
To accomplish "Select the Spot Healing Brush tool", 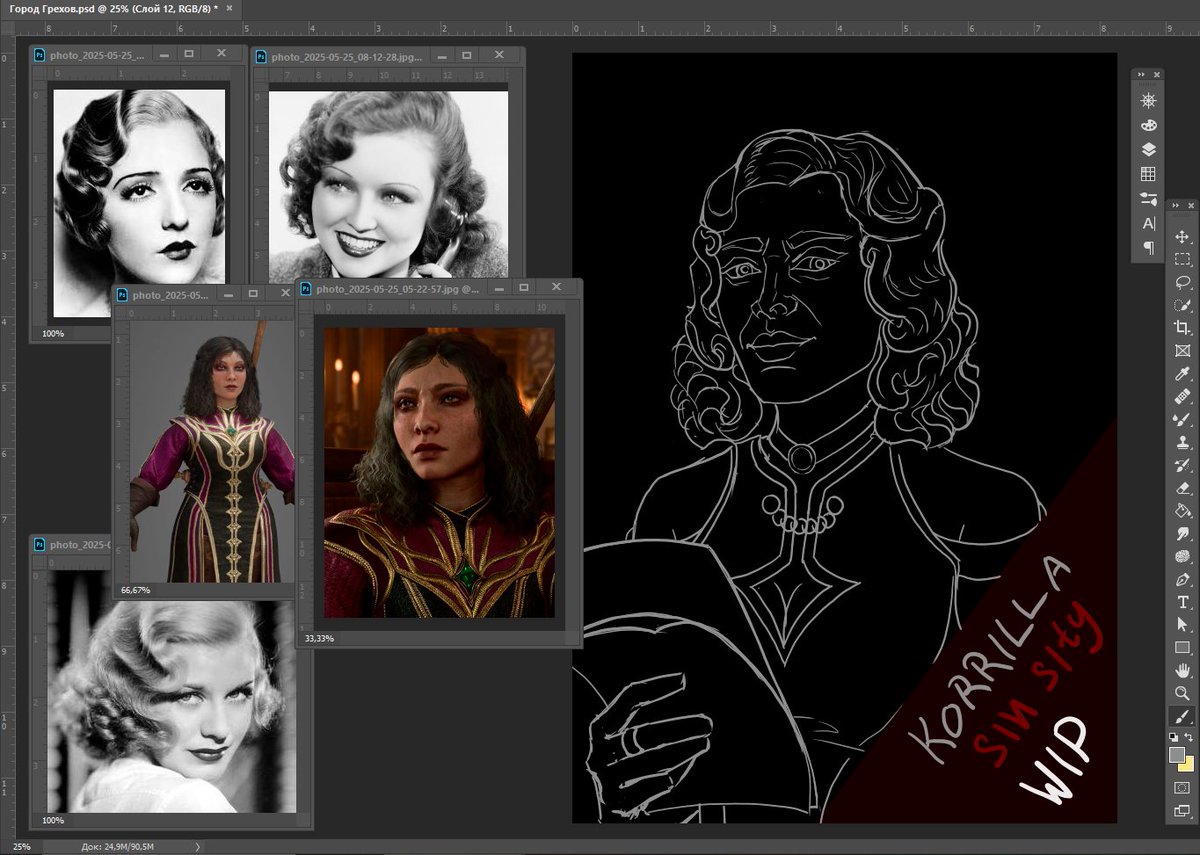I will pyautogui.click(x=1182, y=397).
